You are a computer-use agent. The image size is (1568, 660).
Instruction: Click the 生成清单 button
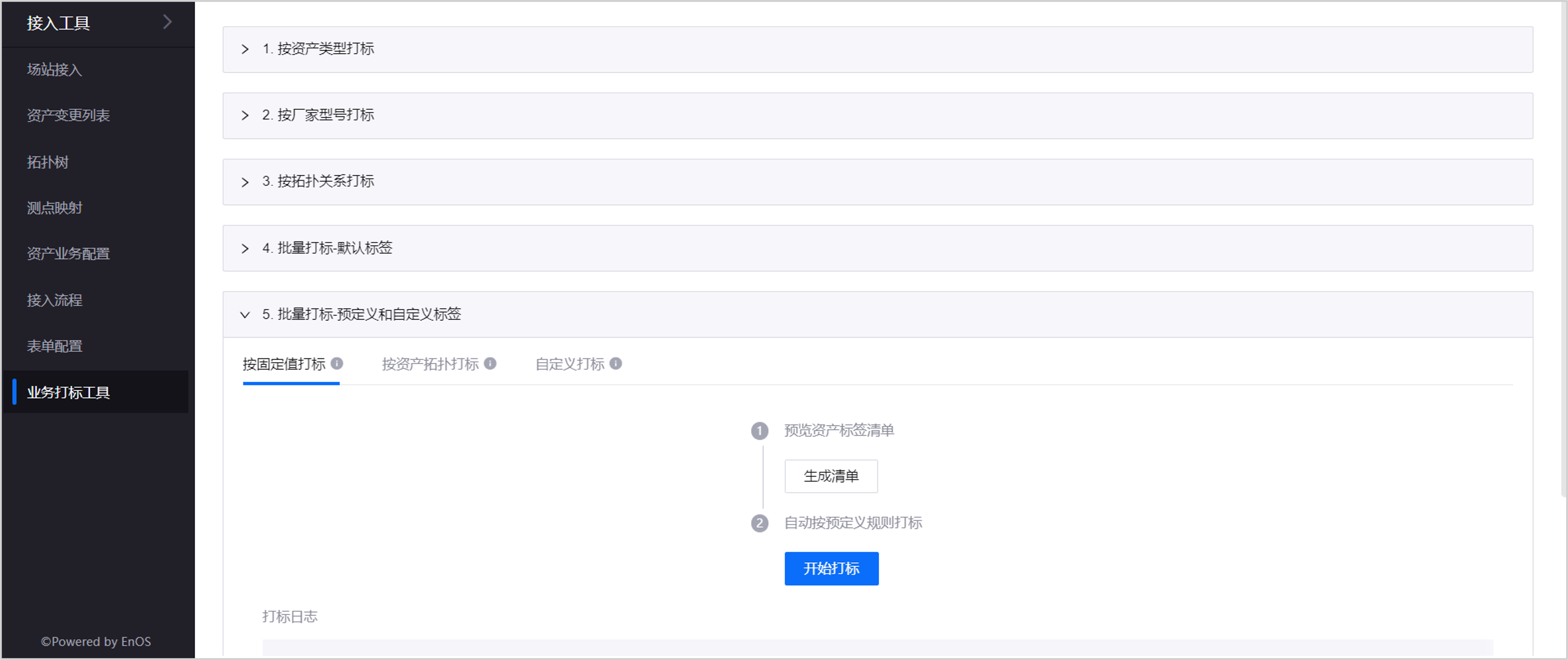[831, 476]
